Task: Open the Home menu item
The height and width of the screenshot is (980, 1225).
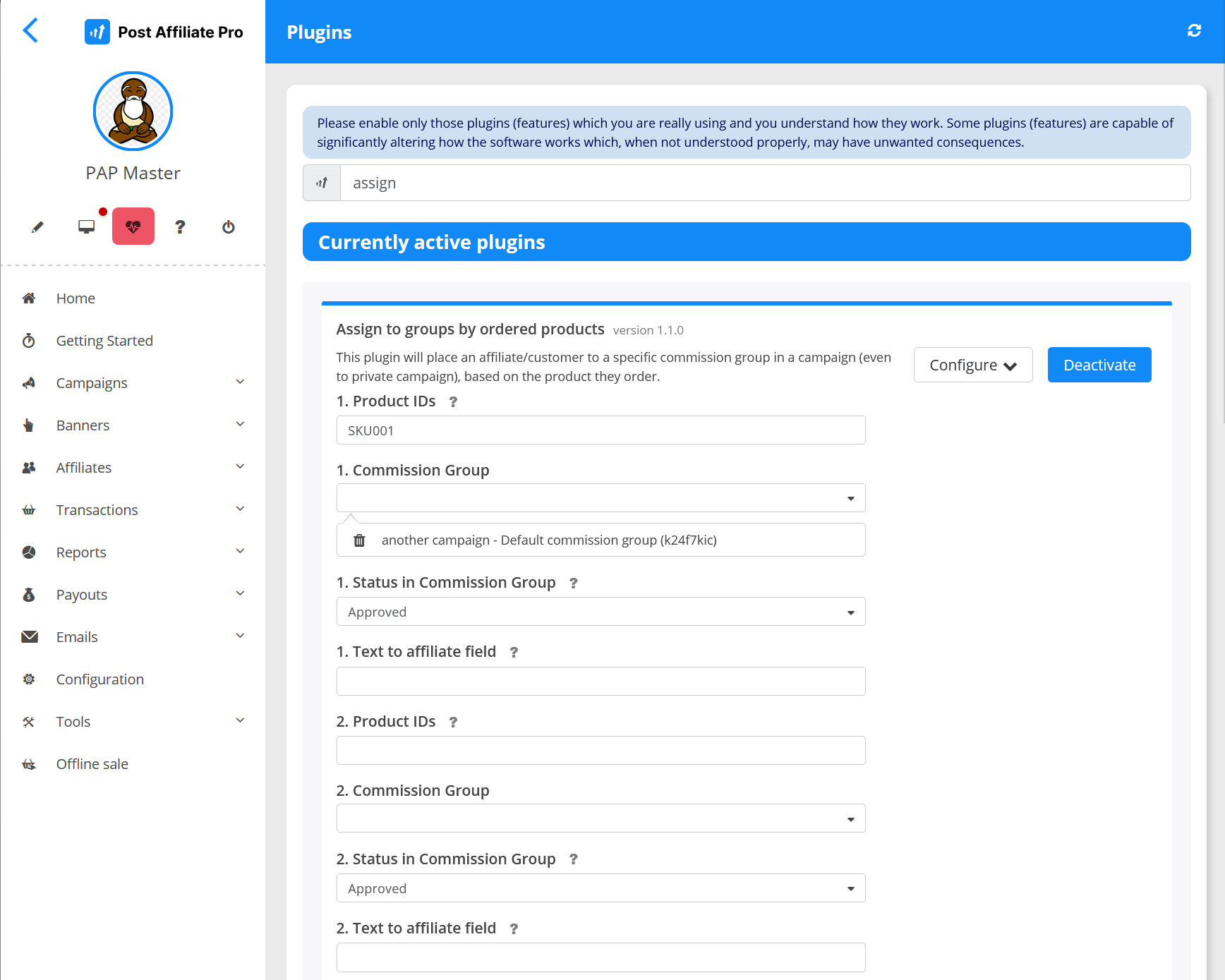Action: [x=76, y=298]
